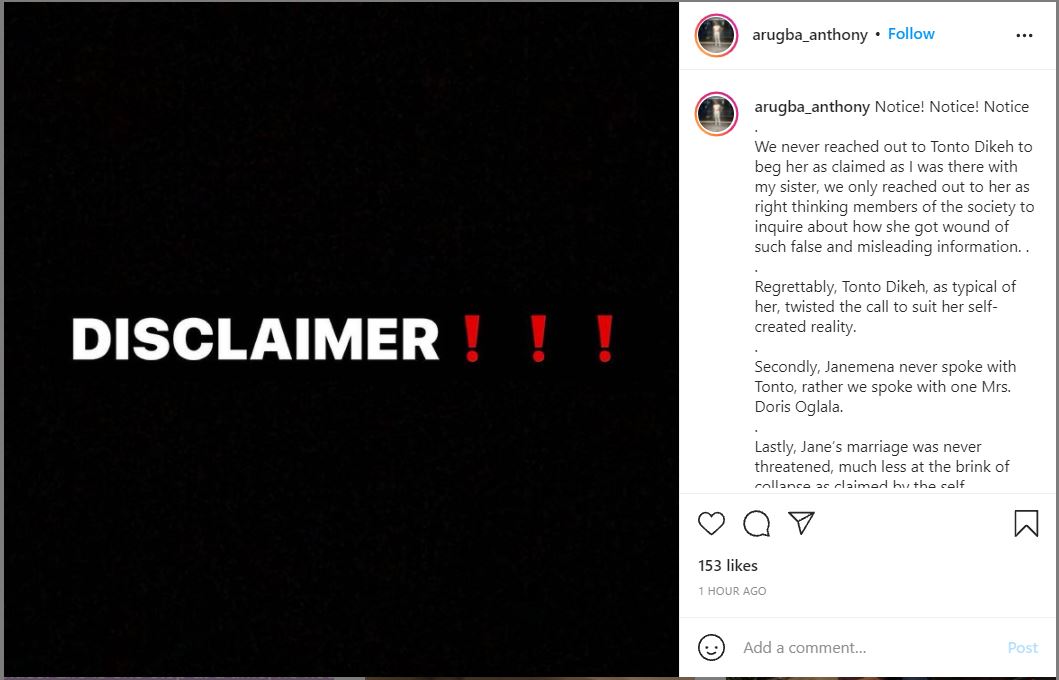
Task: Click the arugba_anthony username in the caption
Action: pyautogui.click(x=812, y=107)
